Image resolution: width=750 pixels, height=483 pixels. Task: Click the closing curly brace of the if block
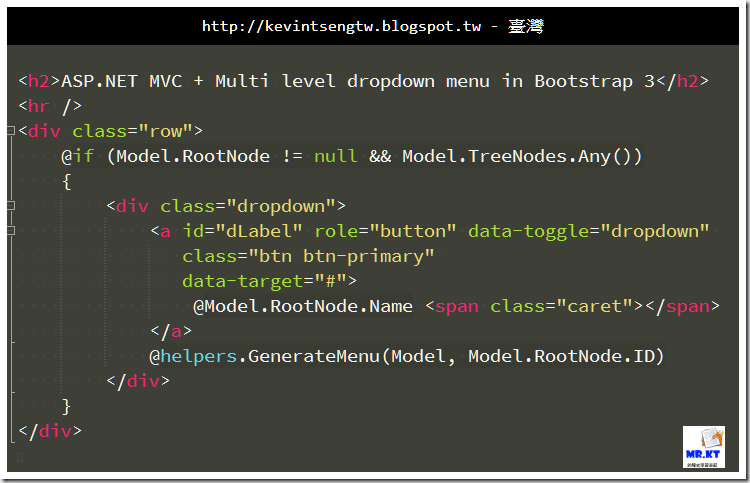pos(66,406)
